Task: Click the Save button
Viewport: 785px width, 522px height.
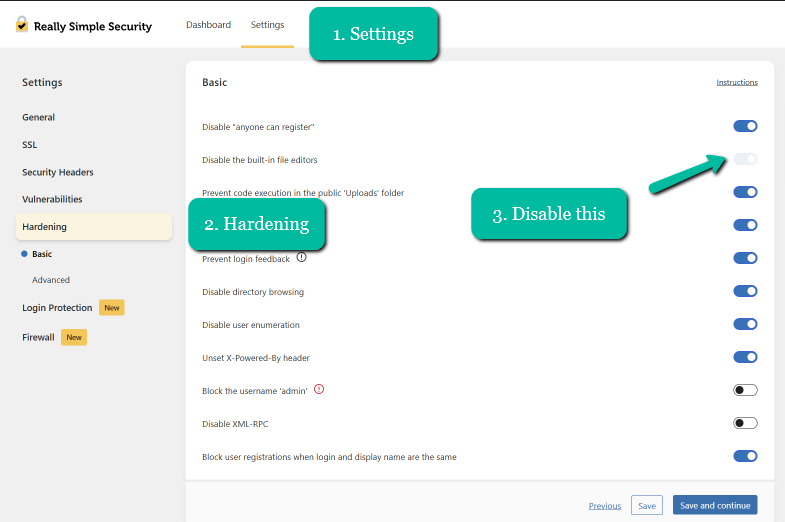Action: coord(647,505)
